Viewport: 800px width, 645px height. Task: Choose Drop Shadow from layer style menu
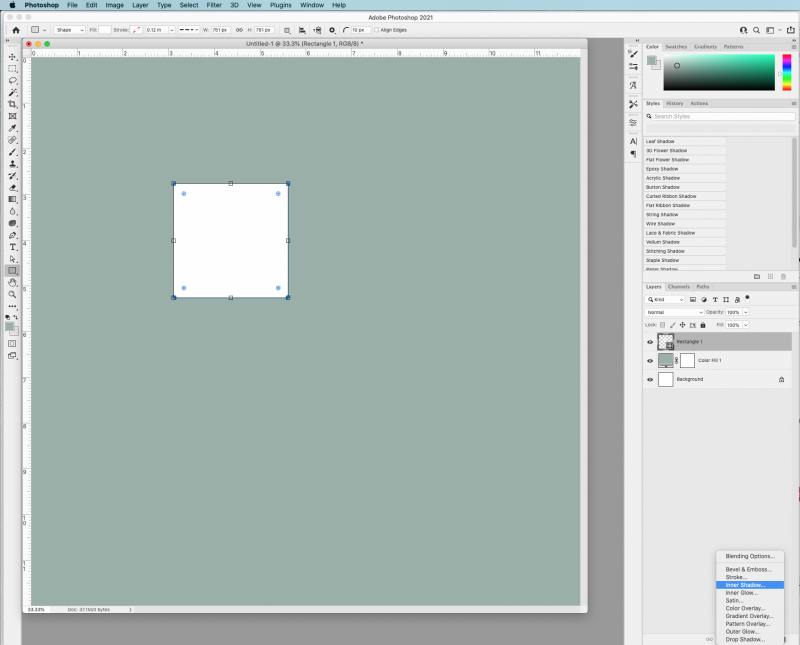click(x=749, y=639)
